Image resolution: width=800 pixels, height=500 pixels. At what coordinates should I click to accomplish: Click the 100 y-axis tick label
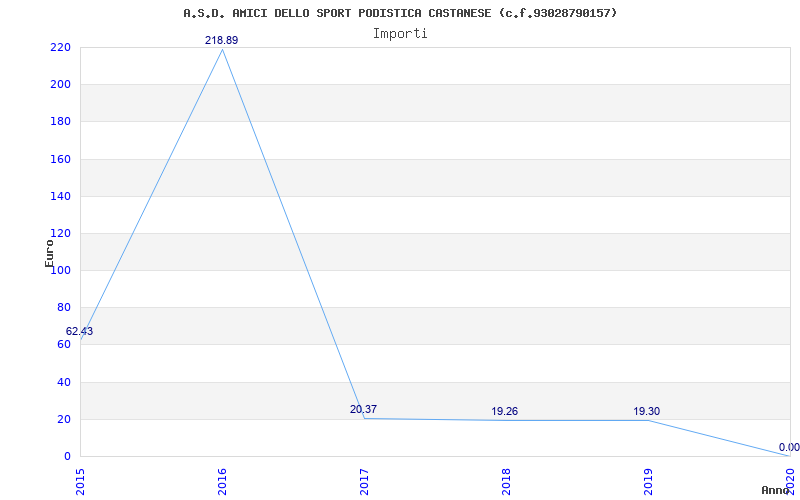[60, 271]
